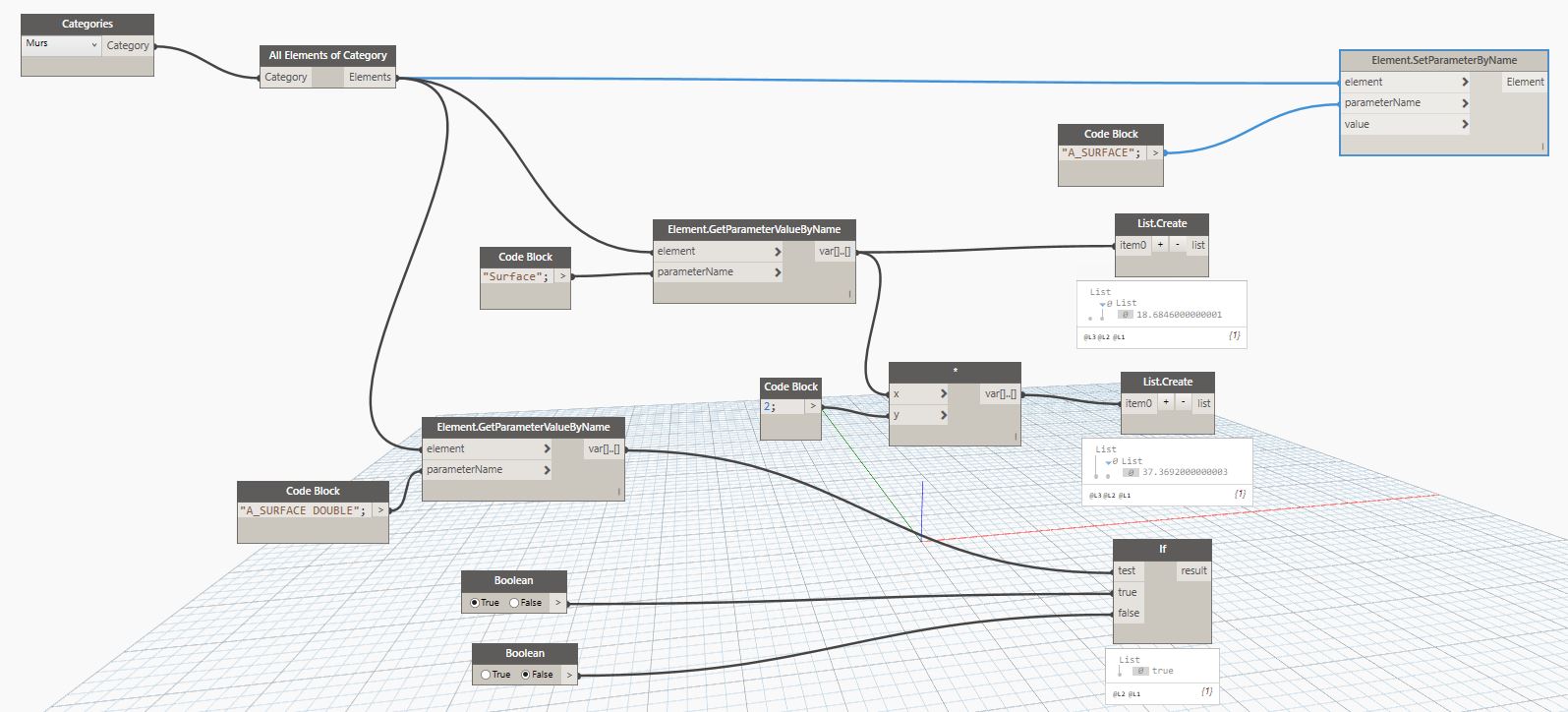Click the code block text containing 2
The width and height of the screenshot is (1568, 712).
click(769, 406)
